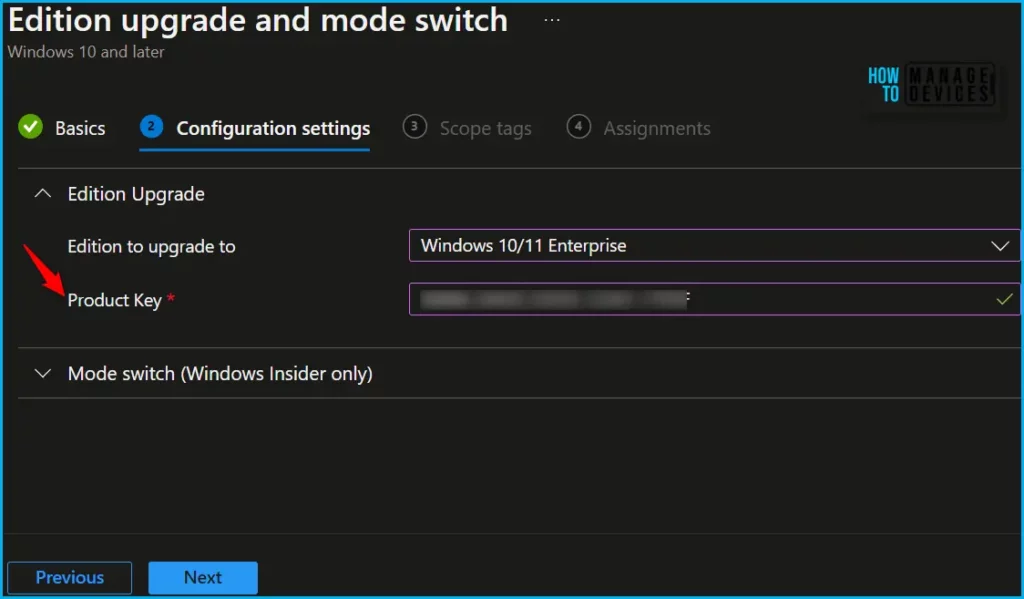1024x599 pixels.
Task: Collapse the Edition Upgrade section chevron
Action: pyautogui.click(x=43, y=194)
